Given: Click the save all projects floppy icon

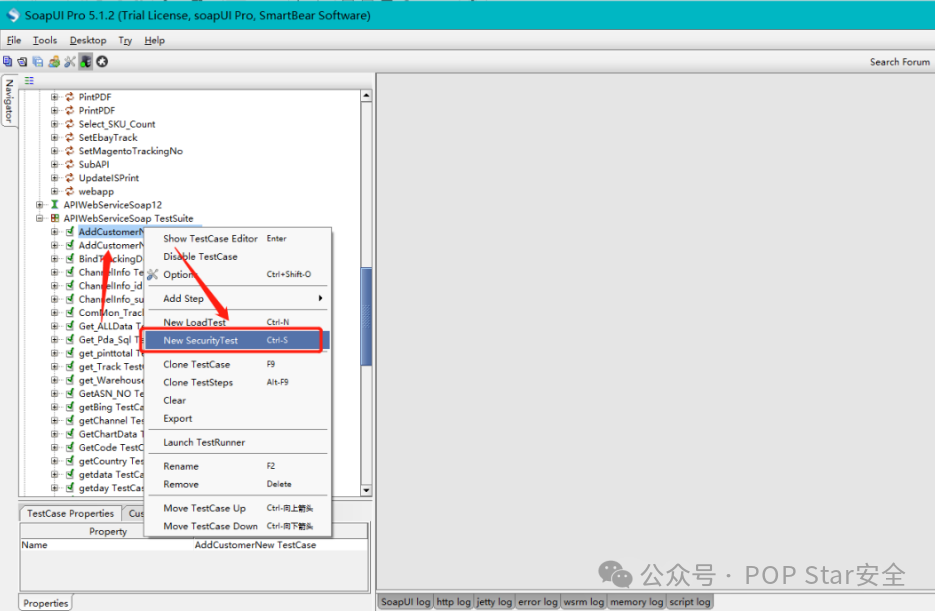Looking at the screenshot, I should 38,61.
